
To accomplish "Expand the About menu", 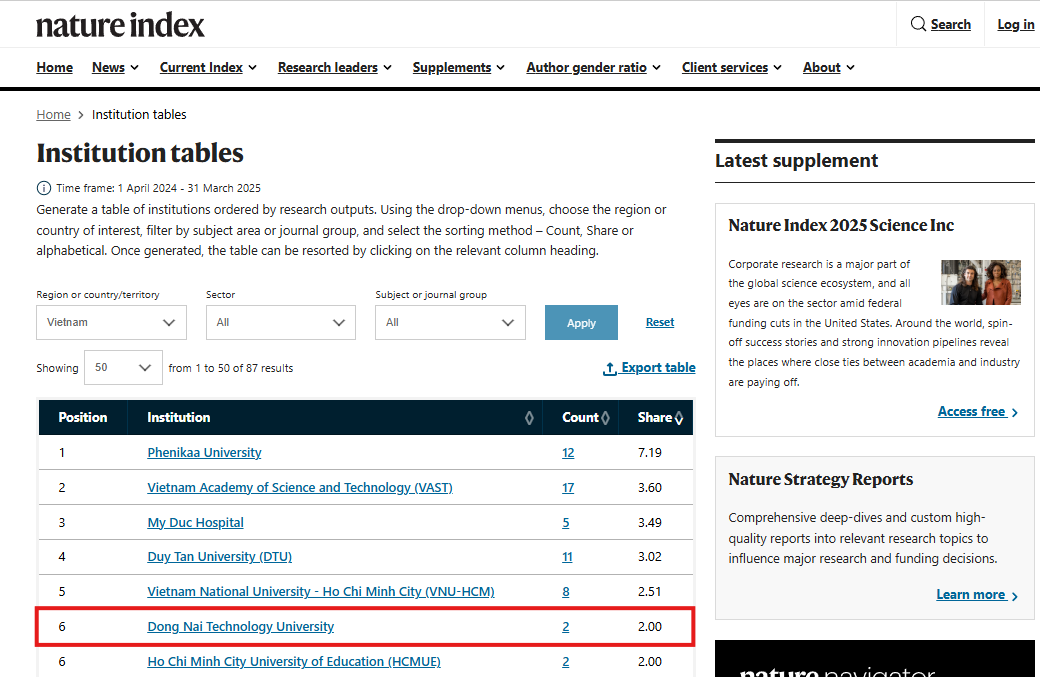I will point(828,68).
